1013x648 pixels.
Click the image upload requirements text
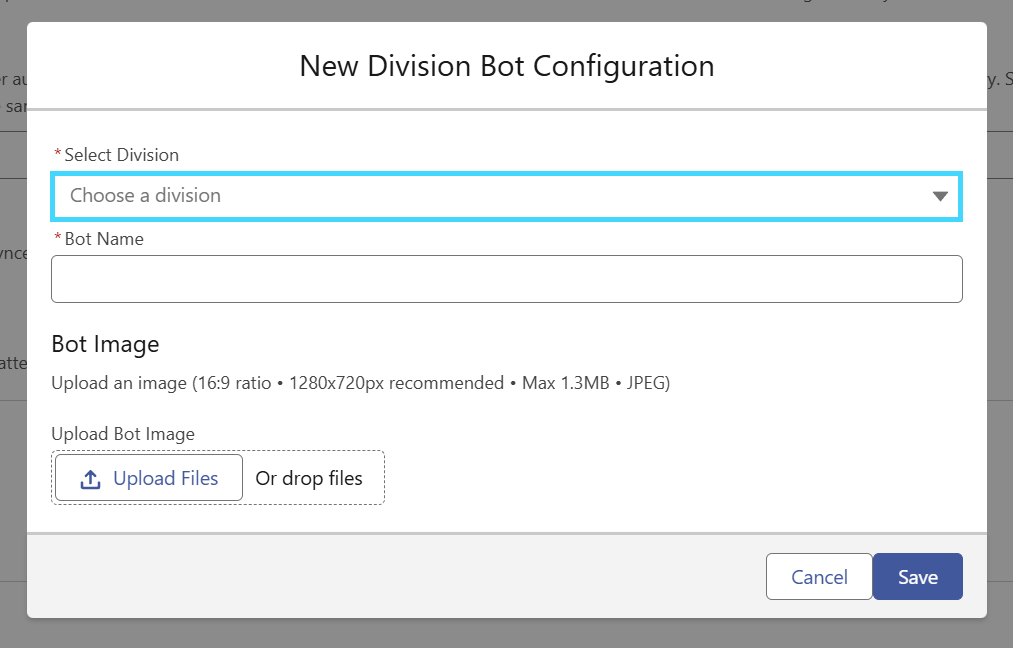pos(360,383)
